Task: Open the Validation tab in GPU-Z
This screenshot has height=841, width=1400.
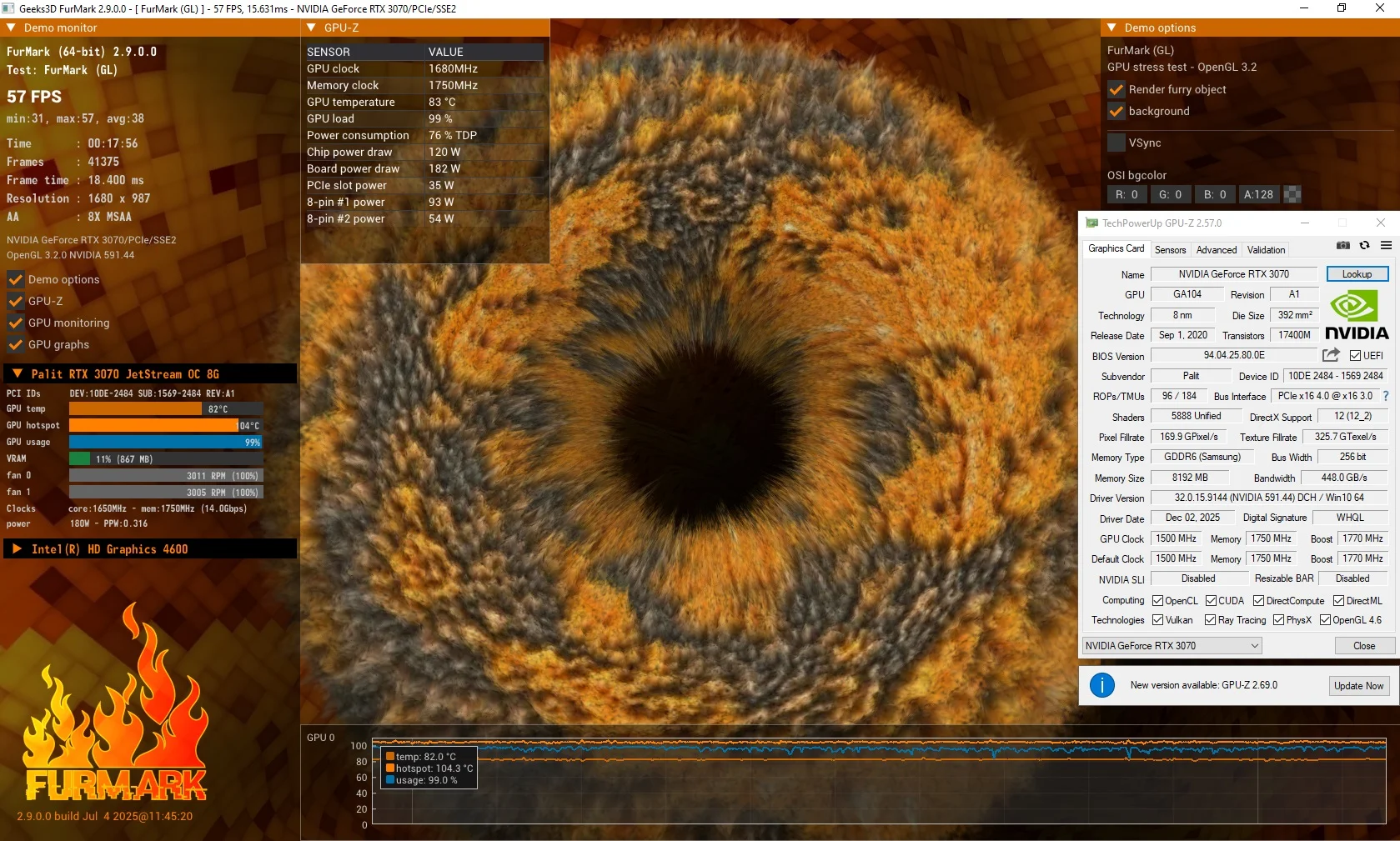Action: (1266, 250)
